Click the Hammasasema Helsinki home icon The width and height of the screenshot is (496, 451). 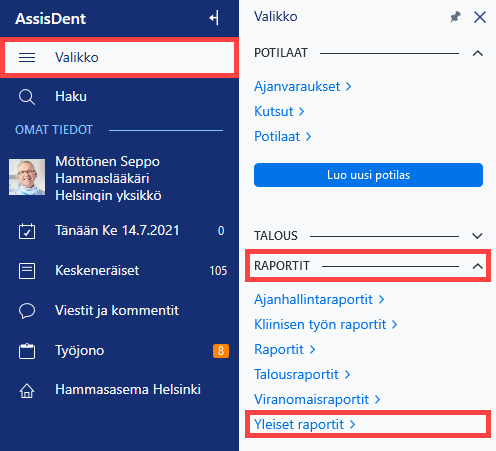pyautogui.click(x=27, y=390)
